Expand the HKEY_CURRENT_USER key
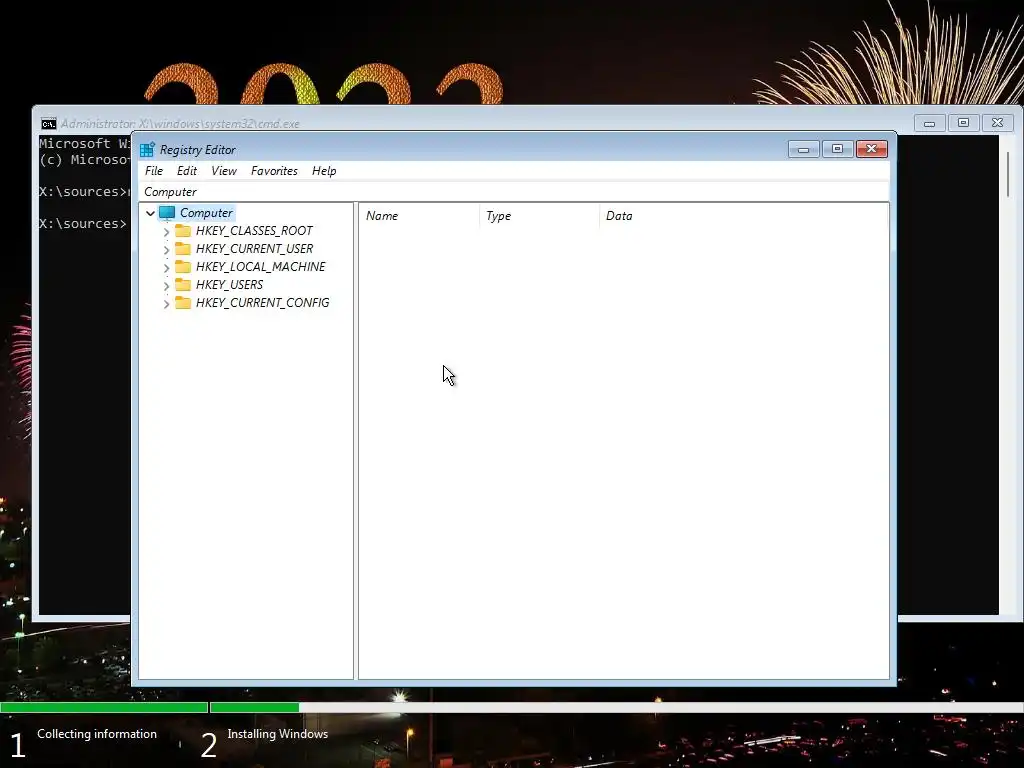The height and width of the screenshot is (768, 1024). [x=167, y=249]
